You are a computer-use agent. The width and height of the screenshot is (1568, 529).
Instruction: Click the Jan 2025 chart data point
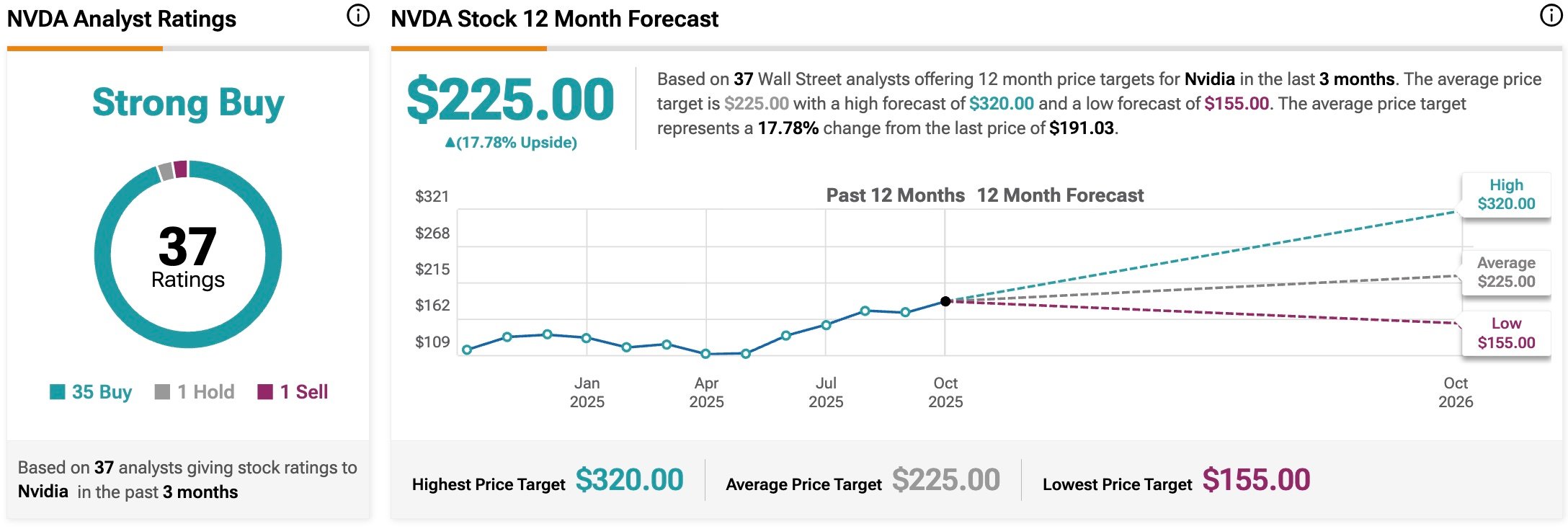tap(587, 338)
